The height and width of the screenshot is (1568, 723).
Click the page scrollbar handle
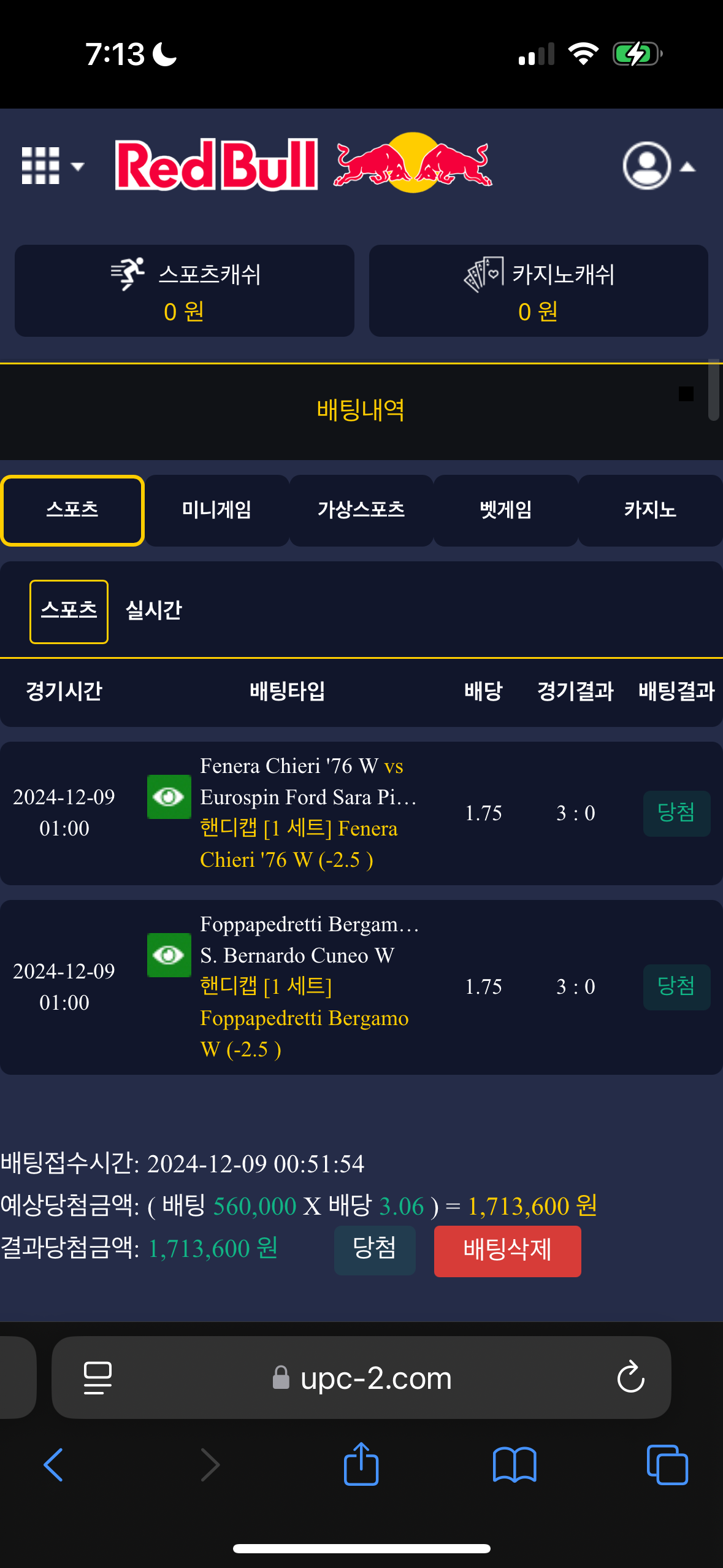coord(713,390)
